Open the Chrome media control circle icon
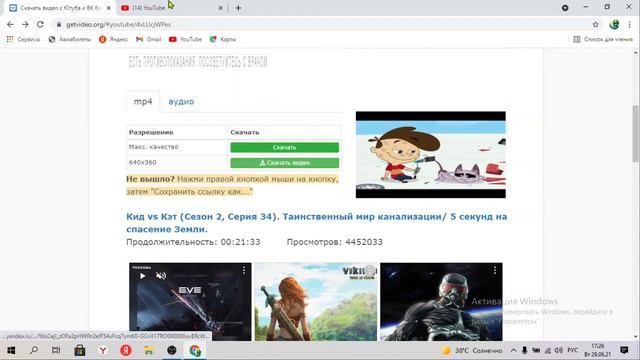The height and width of the screenshot is (360, 640). coord(565,8)
